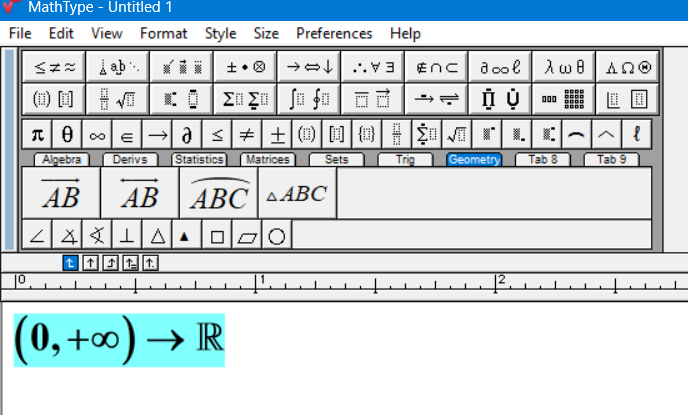
Task: Insert the arc embellishment from small bar
Action: (577, 134)
